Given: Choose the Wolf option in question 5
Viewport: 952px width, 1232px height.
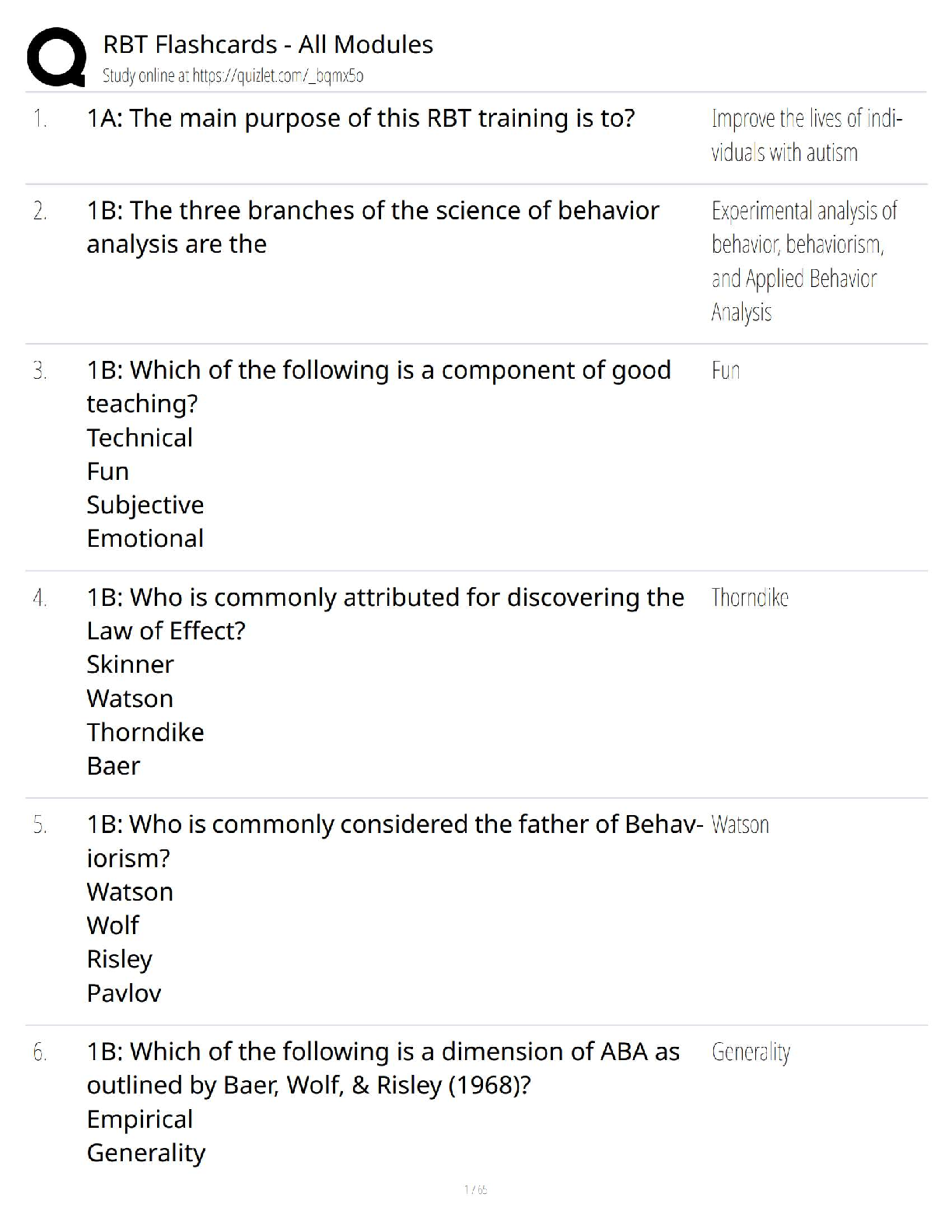Looking at the screenshot, I should 113,926.
